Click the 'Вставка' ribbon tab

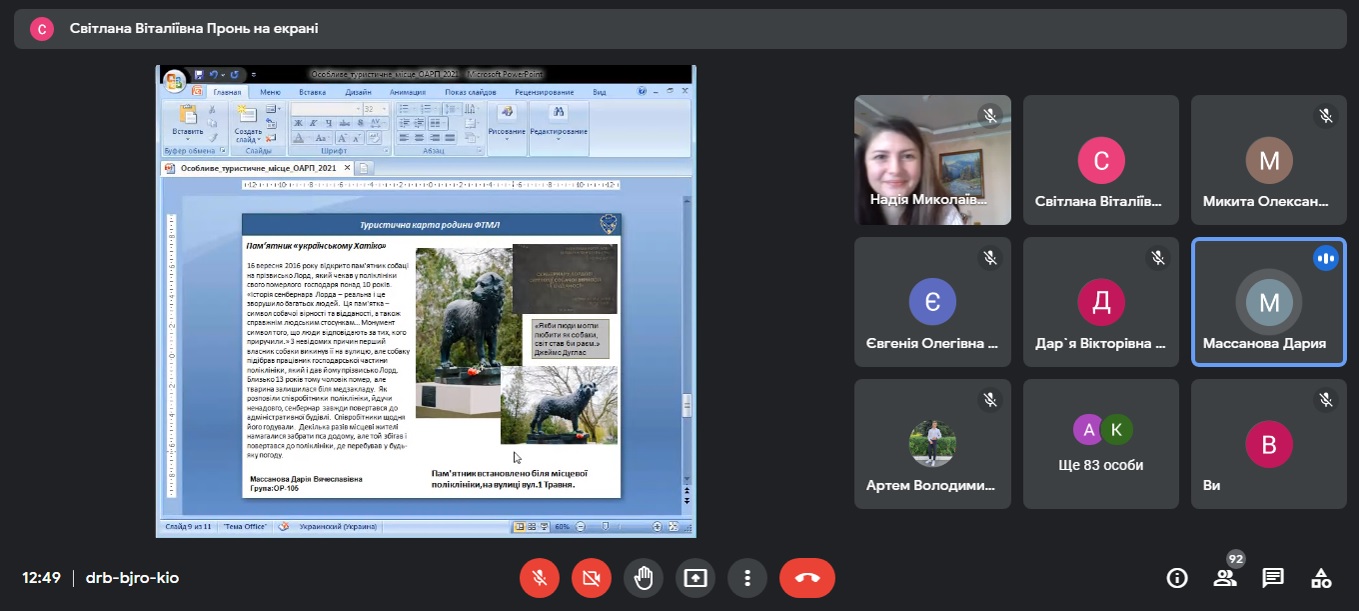[x=312, y=92]
